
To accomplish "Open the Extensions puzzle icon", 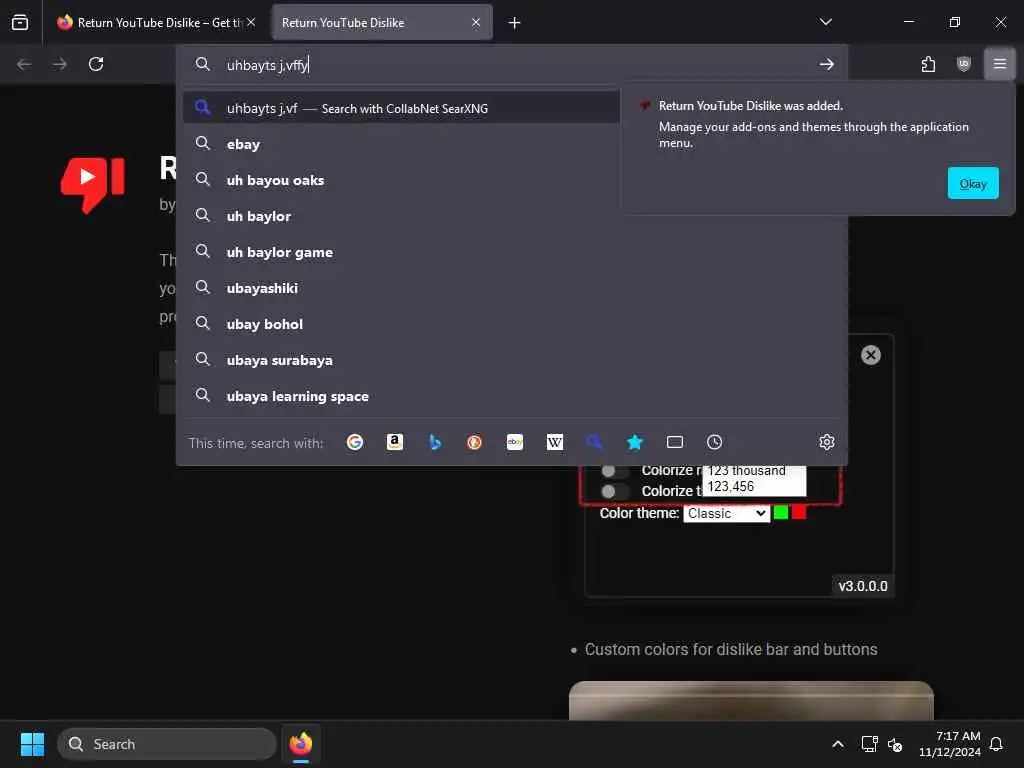I will coord(928,64).
